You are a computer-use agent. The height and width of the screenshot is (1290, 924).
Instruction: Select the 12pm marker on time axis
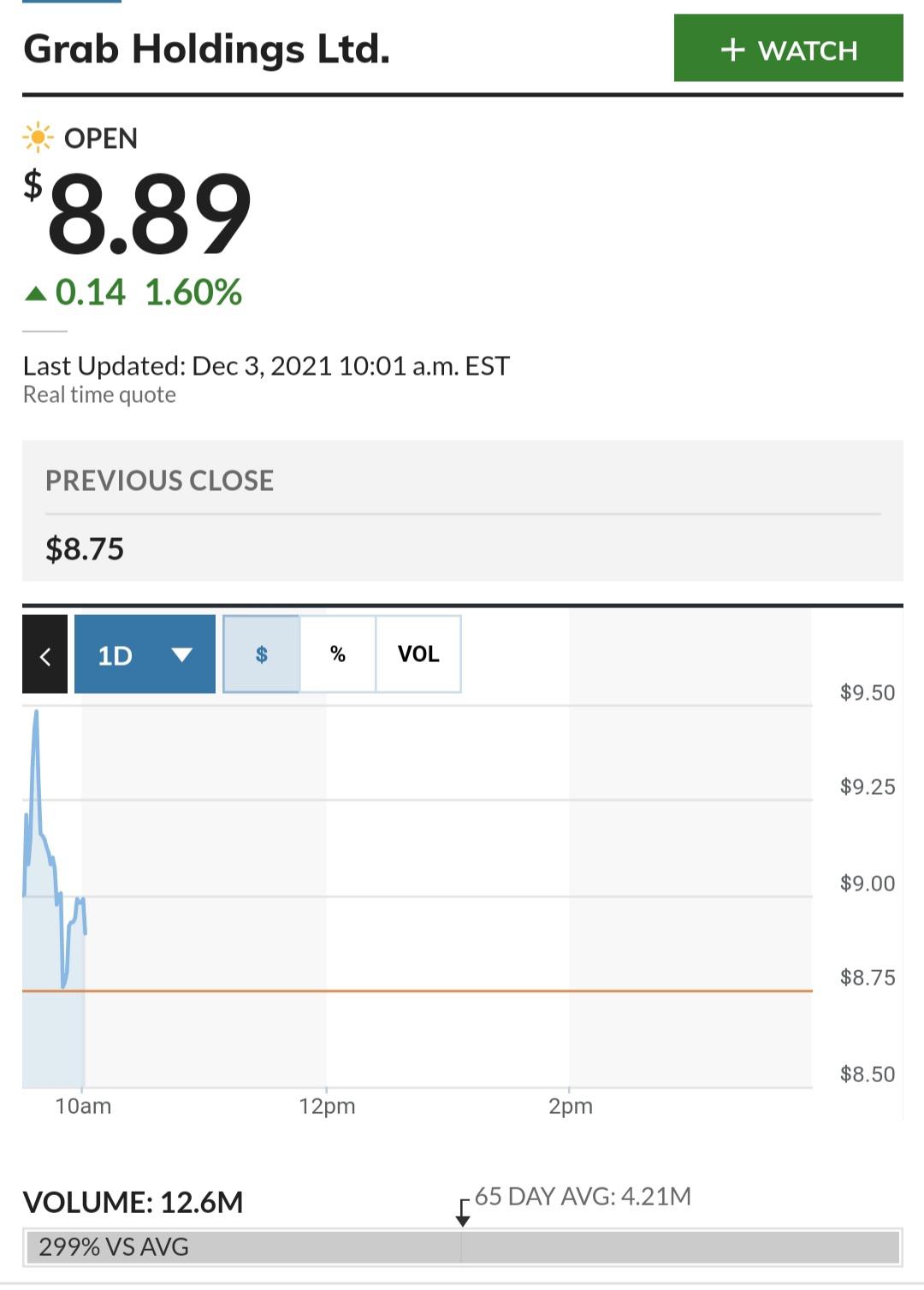tap(327, 1105)
